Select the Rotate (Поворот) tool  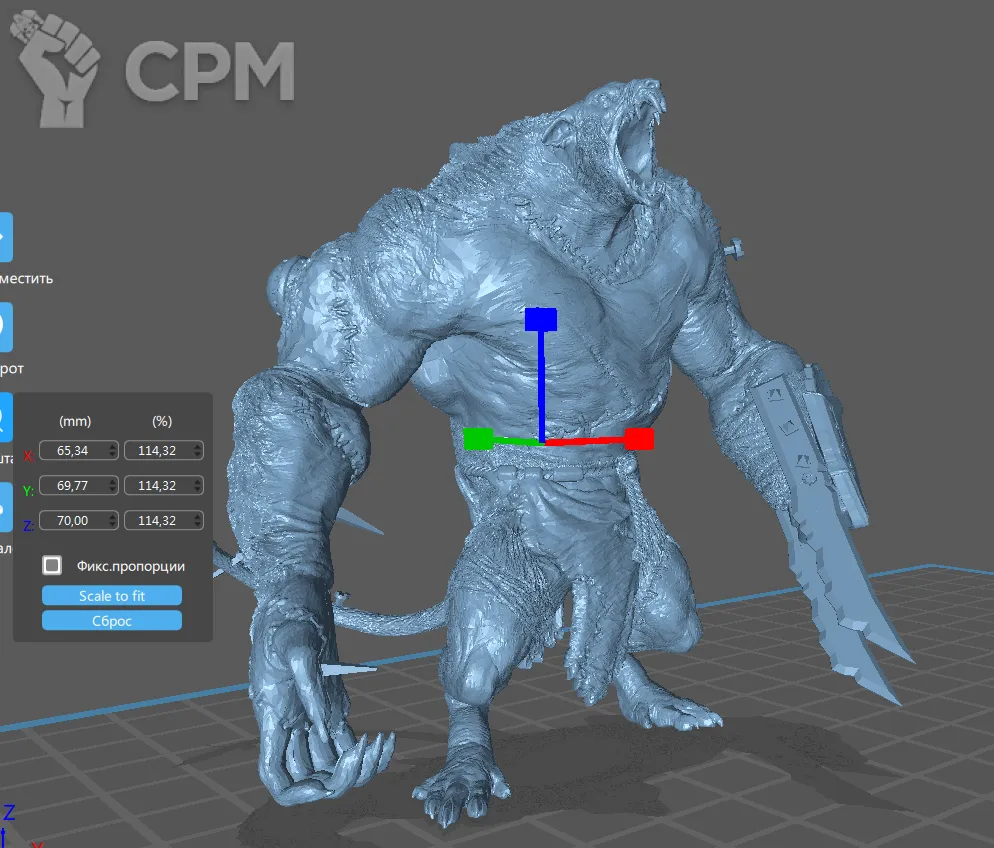(x=5, y=327)
